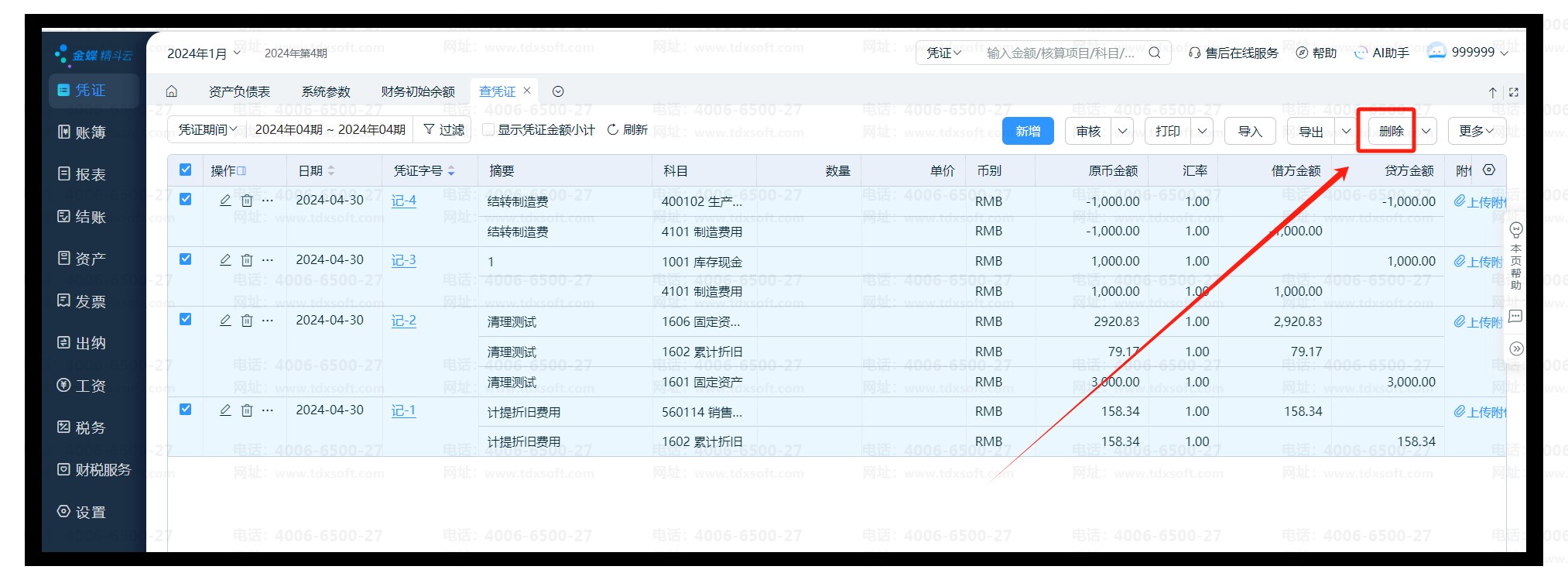Expand the 审核 dropdown arrow

[1122, 131]
